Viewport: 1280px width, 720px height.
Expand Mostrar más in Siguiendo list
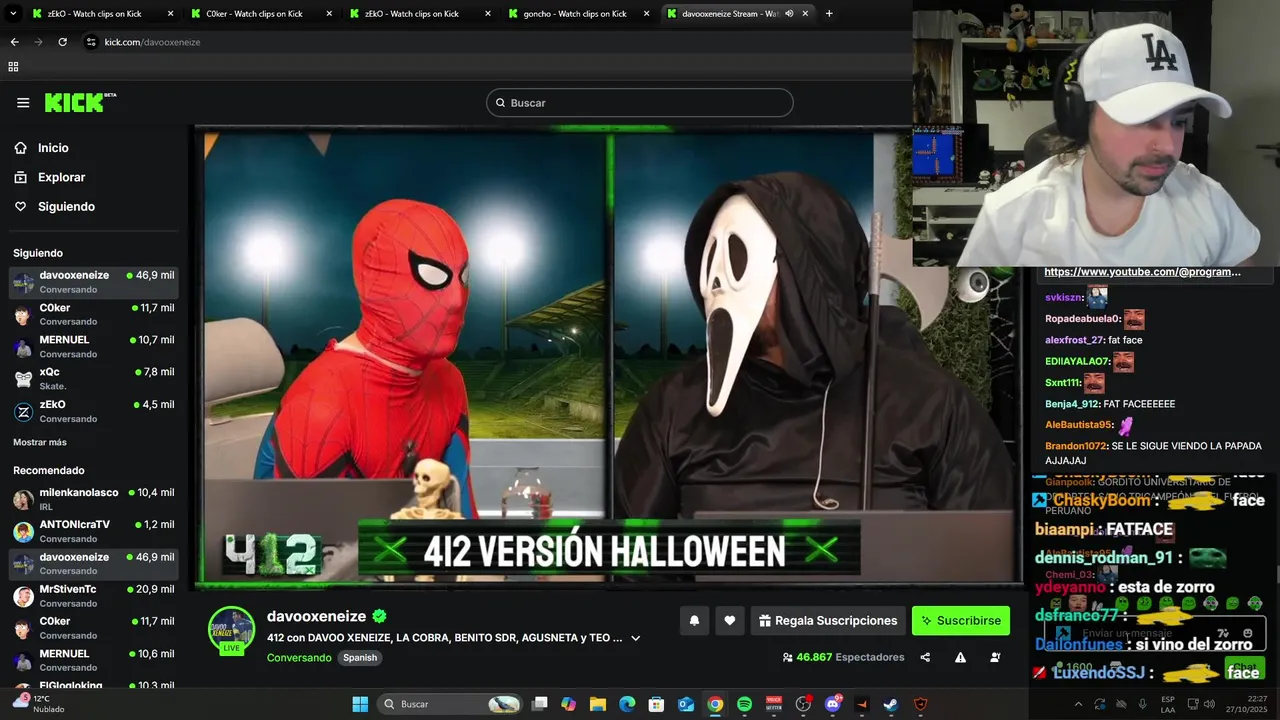[x=40, y=442]
